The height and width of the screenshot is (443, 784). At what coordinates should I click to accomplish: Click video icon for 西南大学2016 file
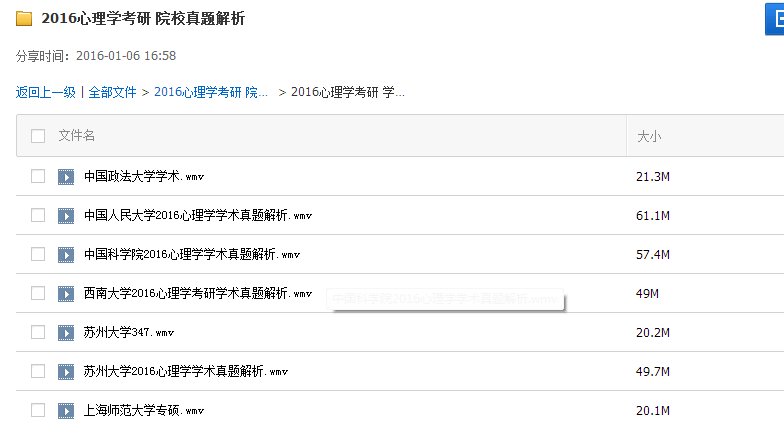point(66,293)
